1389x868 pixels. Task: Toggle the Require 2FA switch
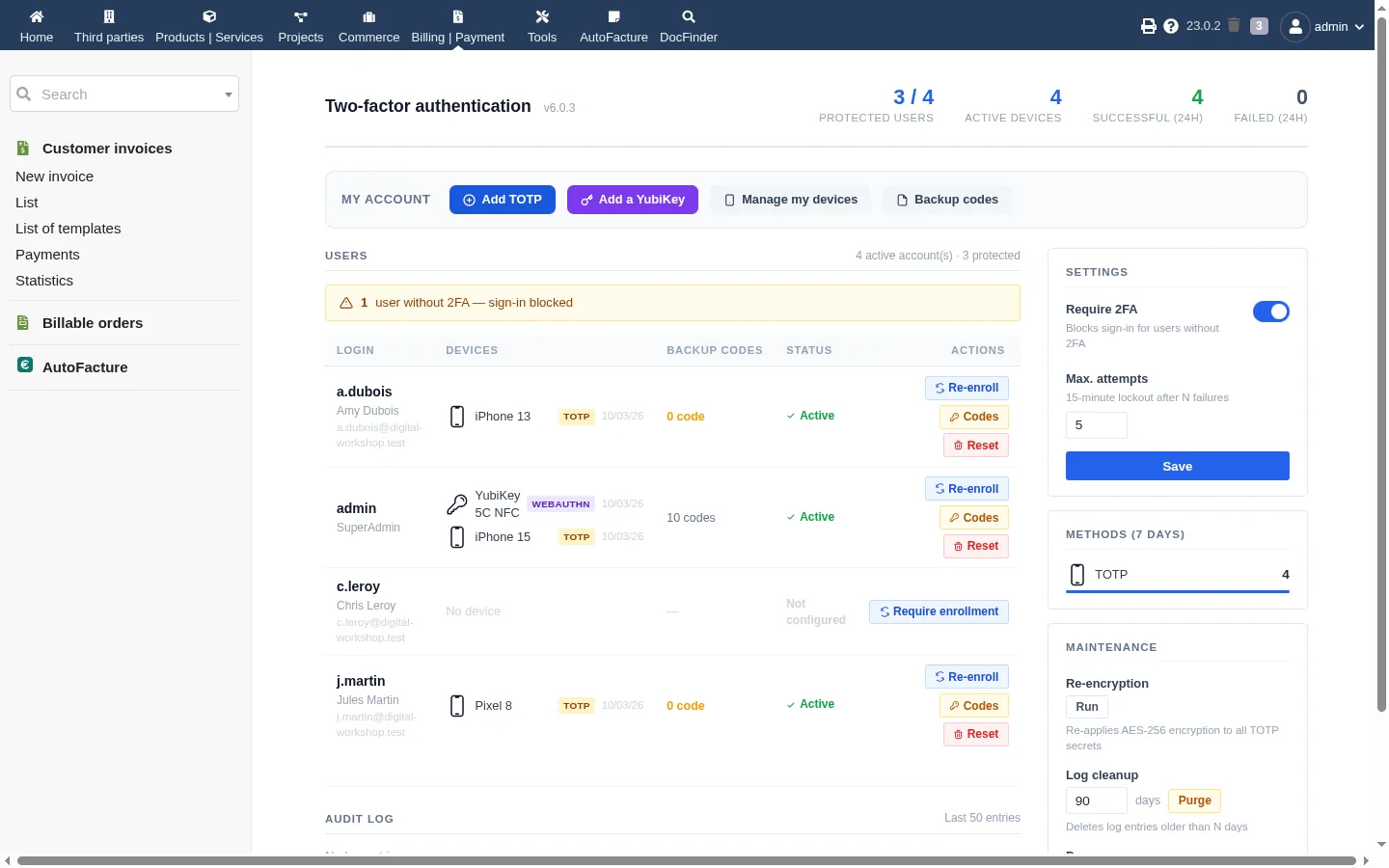(1271, 312)
